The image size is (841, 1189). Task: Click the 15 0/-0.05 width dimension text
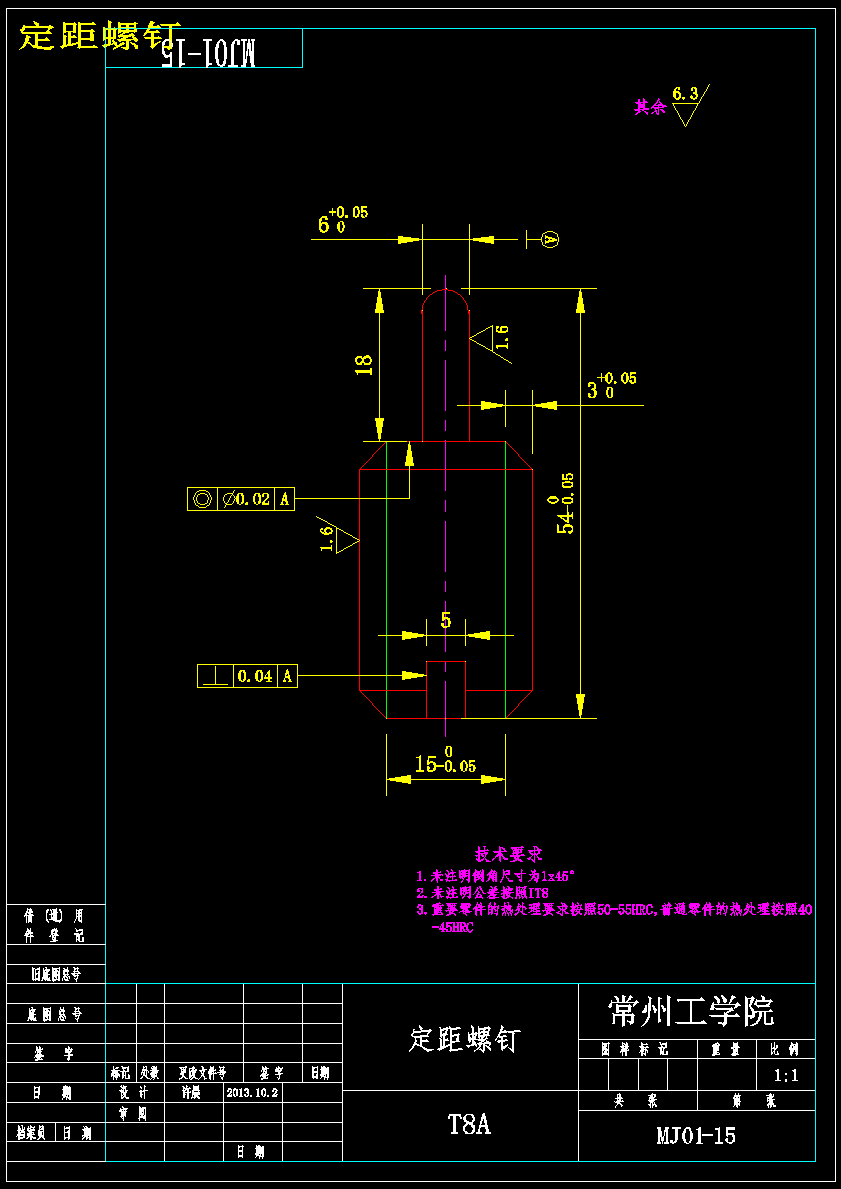(446, 761)
